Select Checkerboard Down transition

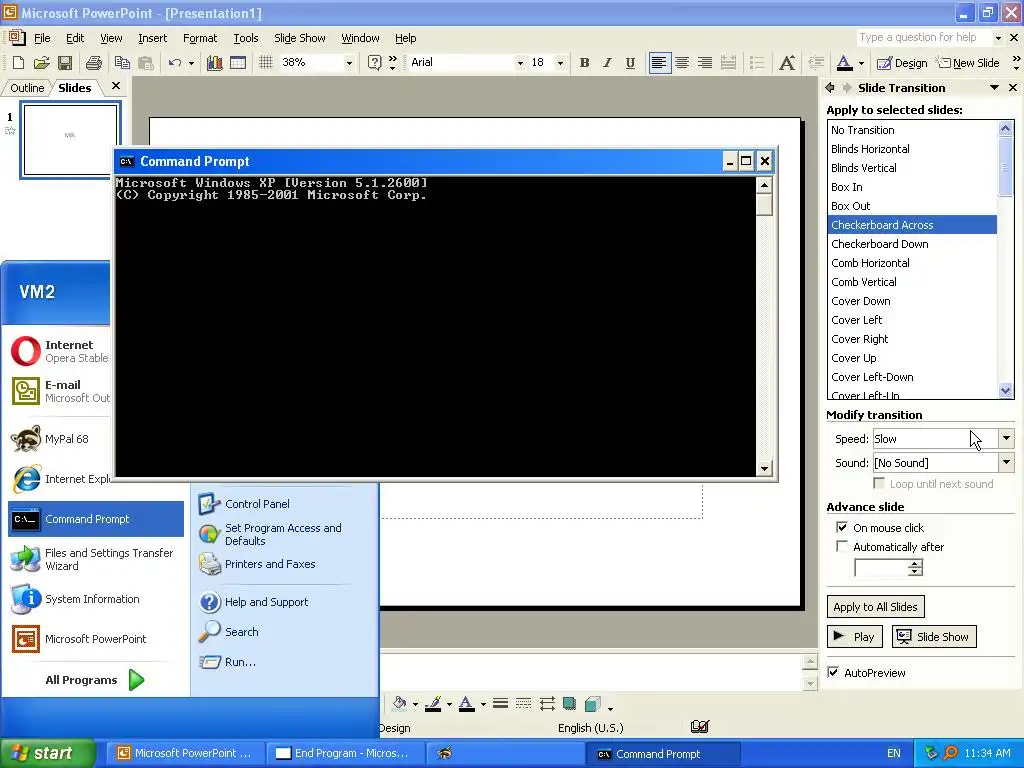tap(912, 244)
